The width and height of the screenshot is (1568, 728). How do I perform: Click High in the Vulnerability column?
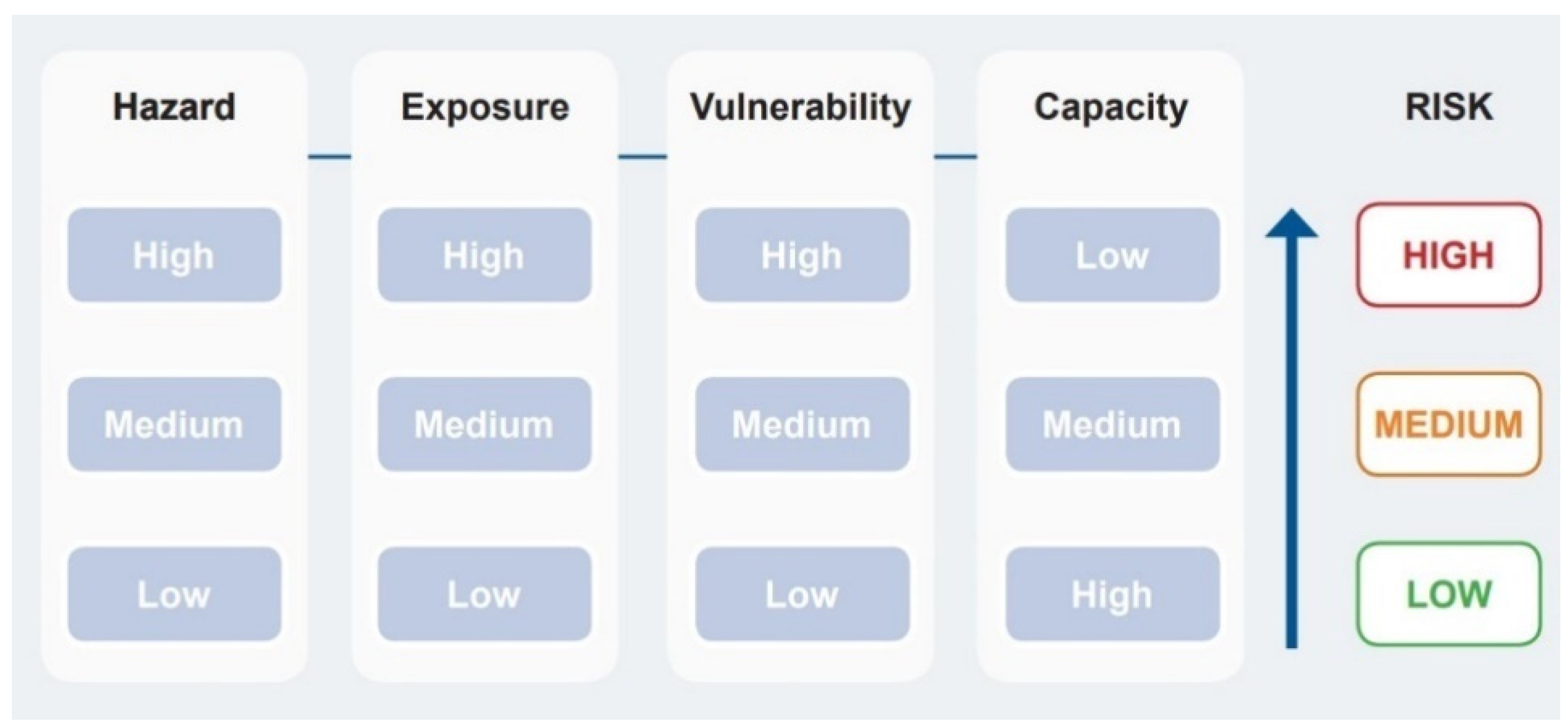pyautogui.click(x=801, y=255)
